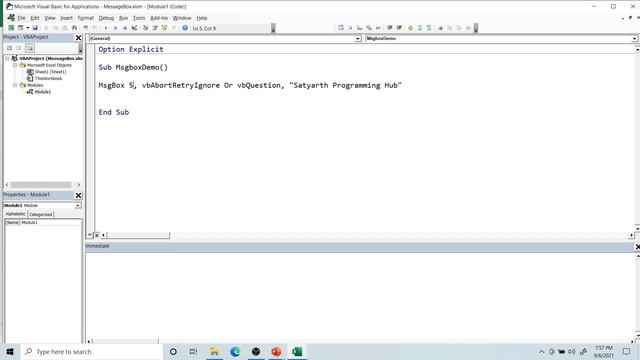Open the Run menu

(123, 18)
